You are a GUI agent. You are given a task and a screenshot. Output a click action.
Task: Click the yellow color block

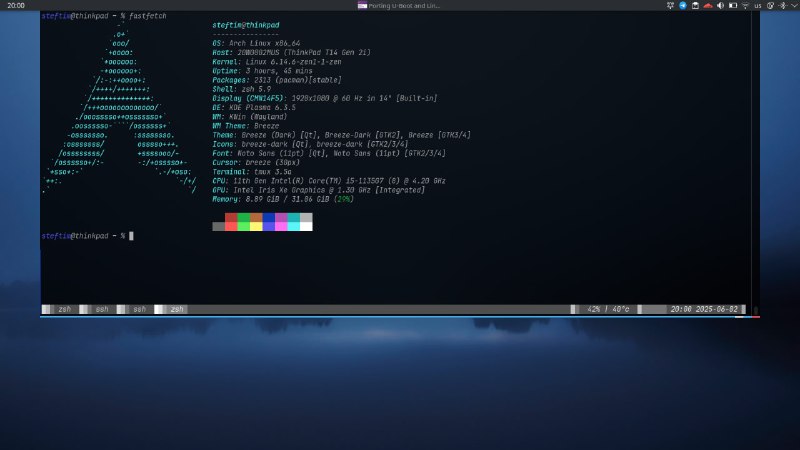pos(256,227)
